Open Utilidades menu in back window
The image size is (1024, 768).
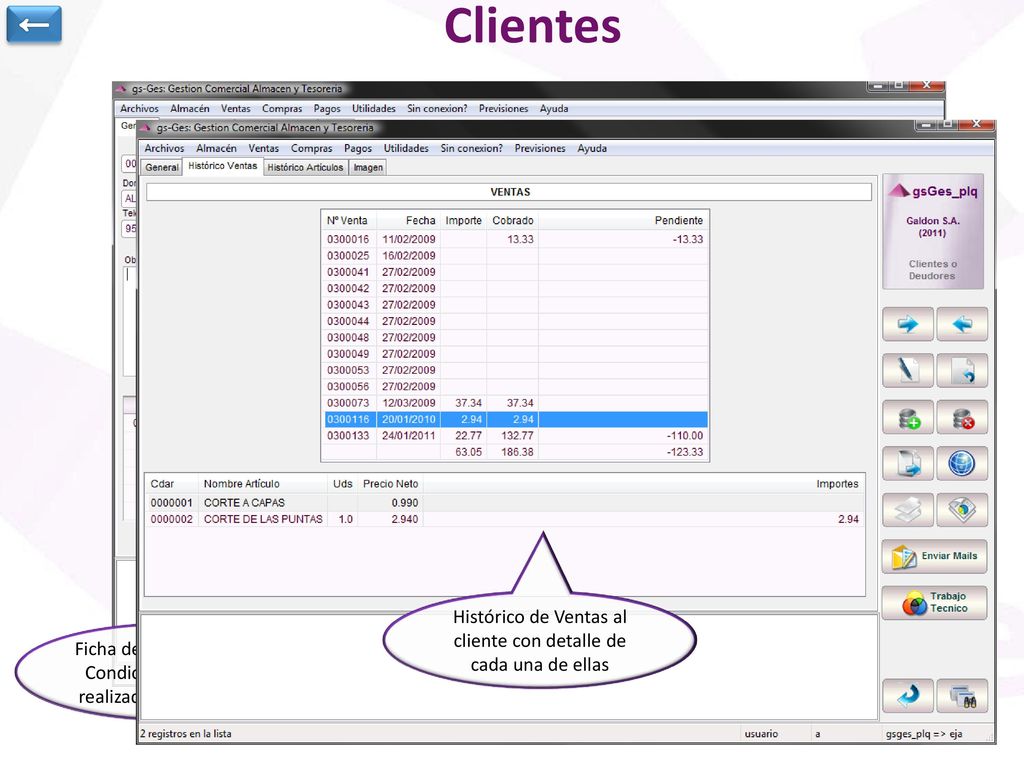(374, 108)
